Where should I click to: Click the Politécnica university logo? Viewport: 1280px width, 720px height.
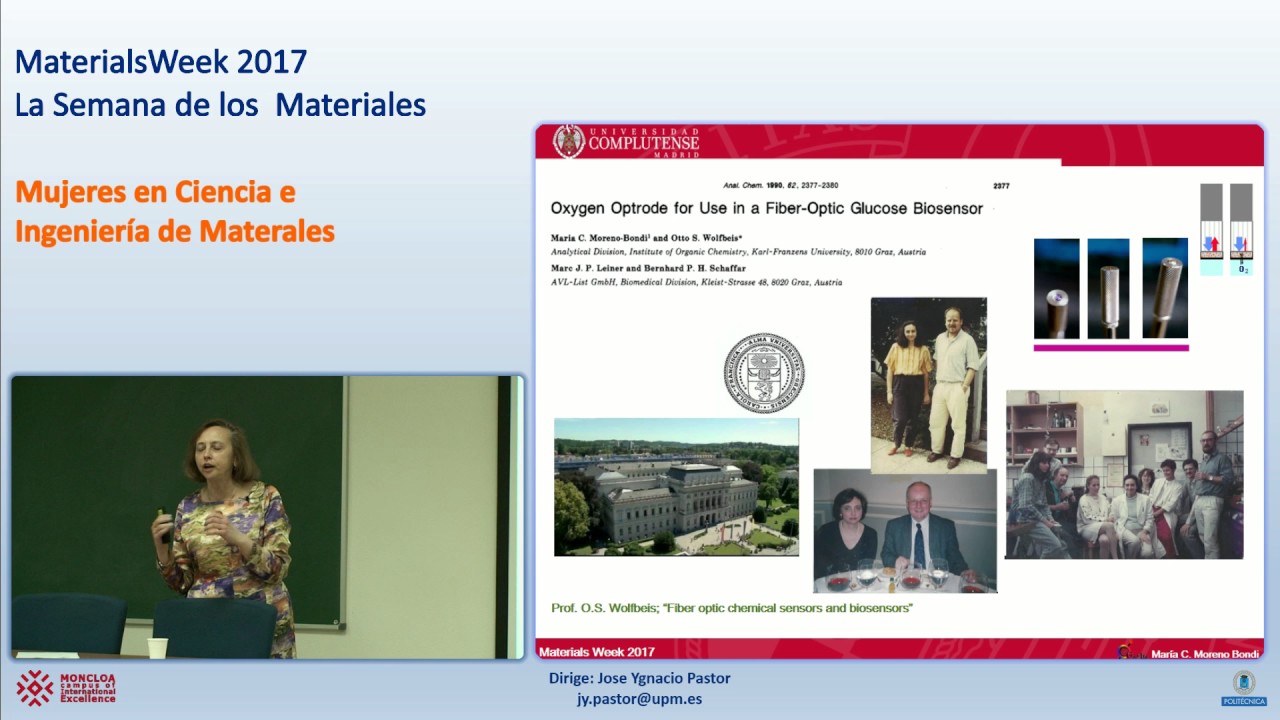pyautogui.click(x=1243, y=689)
